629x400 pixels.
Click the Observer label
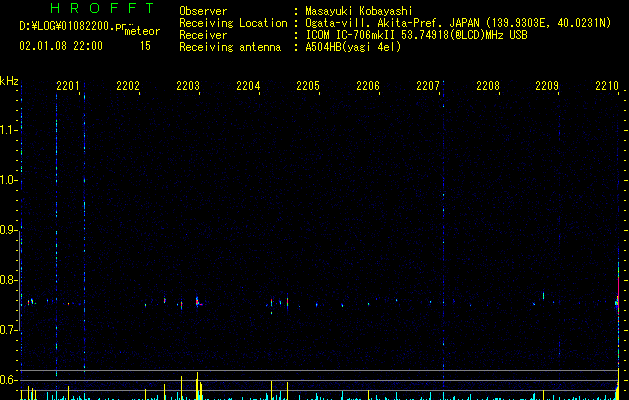pos(203,11)
